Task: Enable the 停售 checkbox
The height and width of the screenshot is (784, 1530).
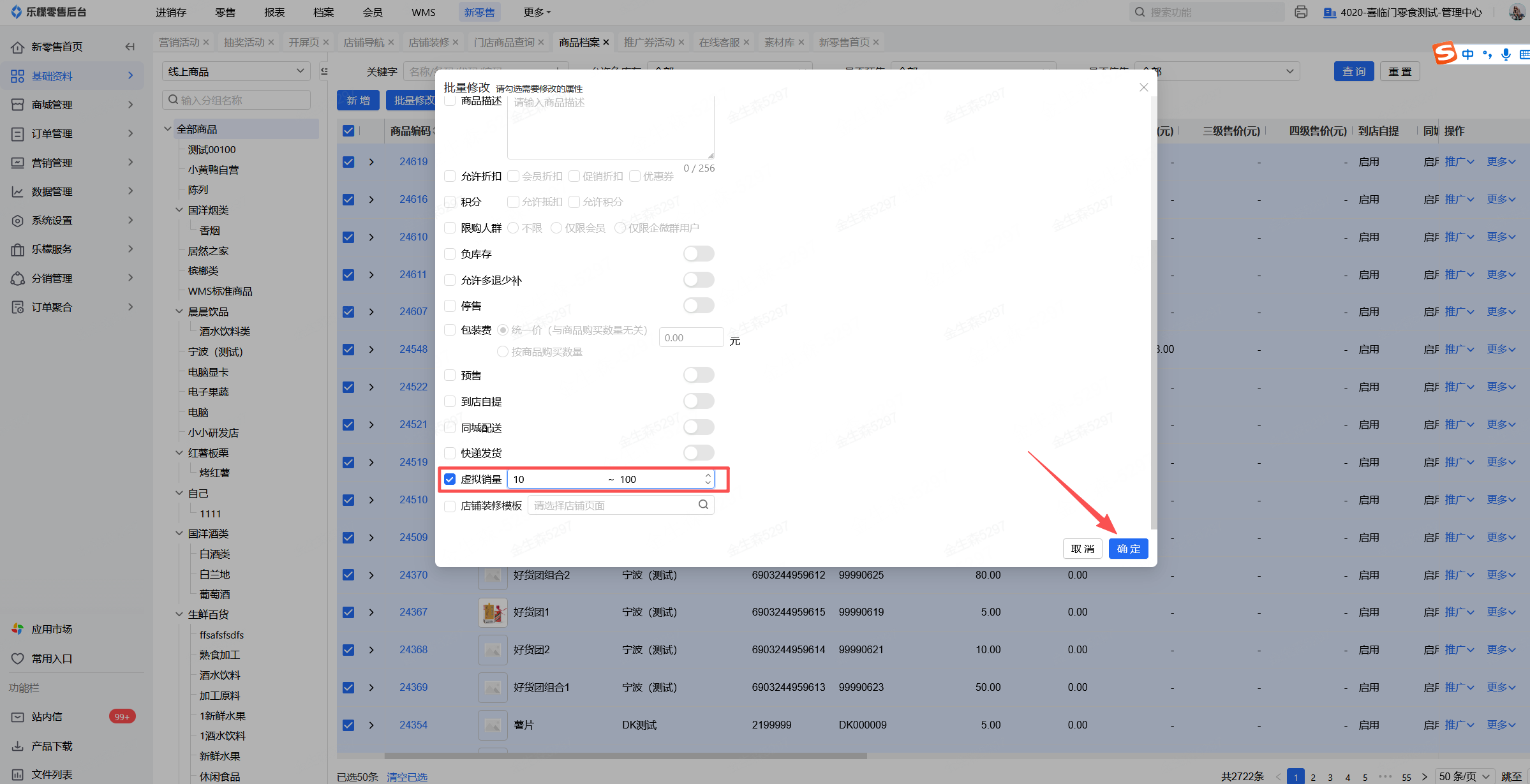Action: (x=450, y=306)
